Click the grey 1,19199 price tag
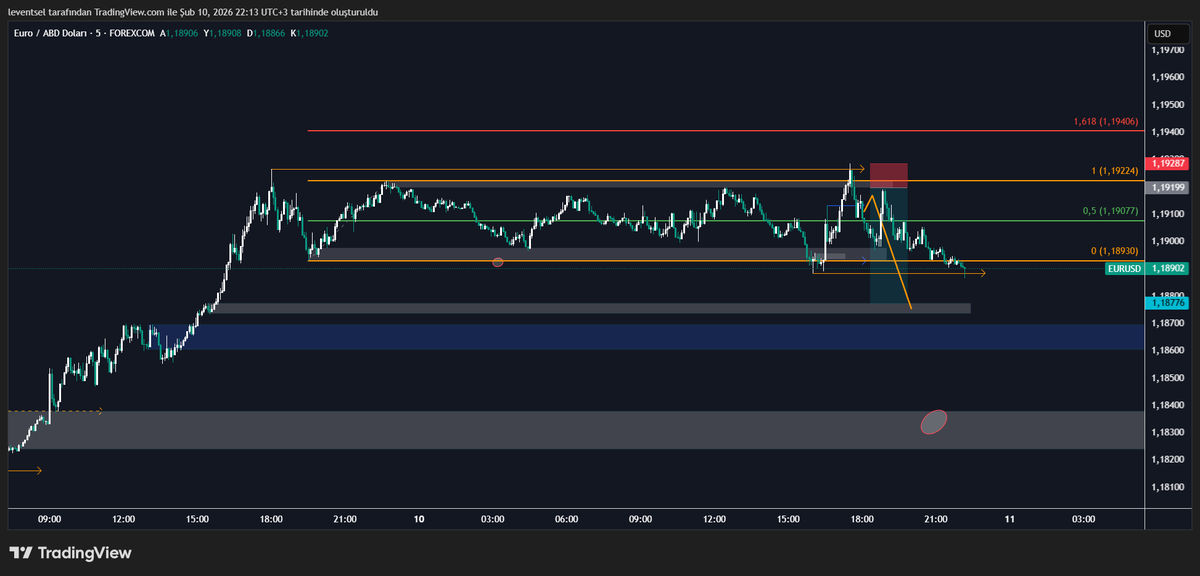Viewport: 1200px width, 576px height. 1168,187
